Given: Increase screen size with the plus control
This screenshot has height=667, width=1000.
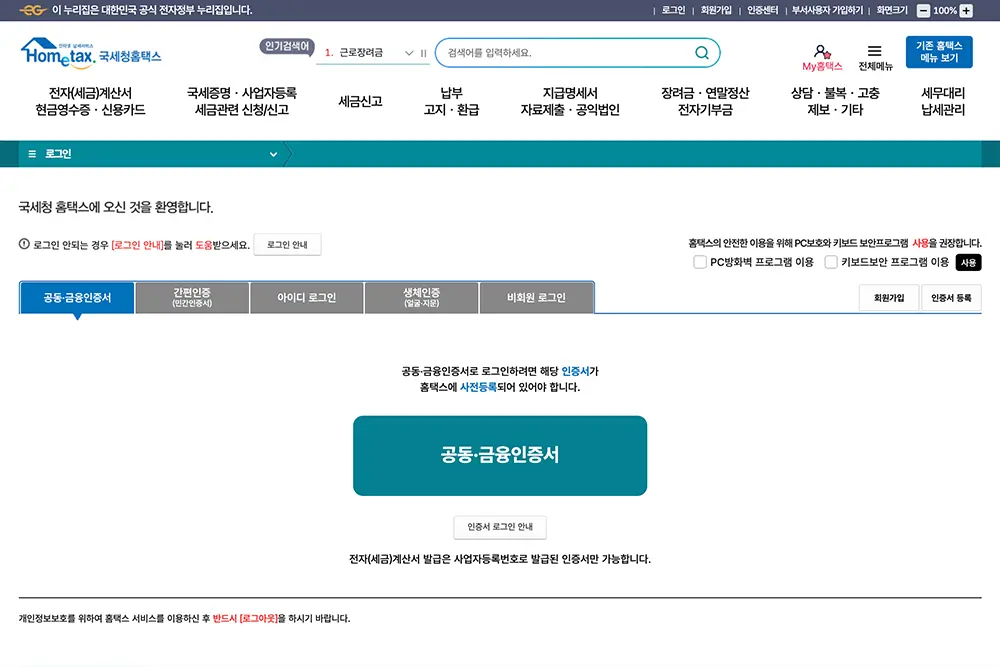Looking at the screenshot, I should coord(966,11).
